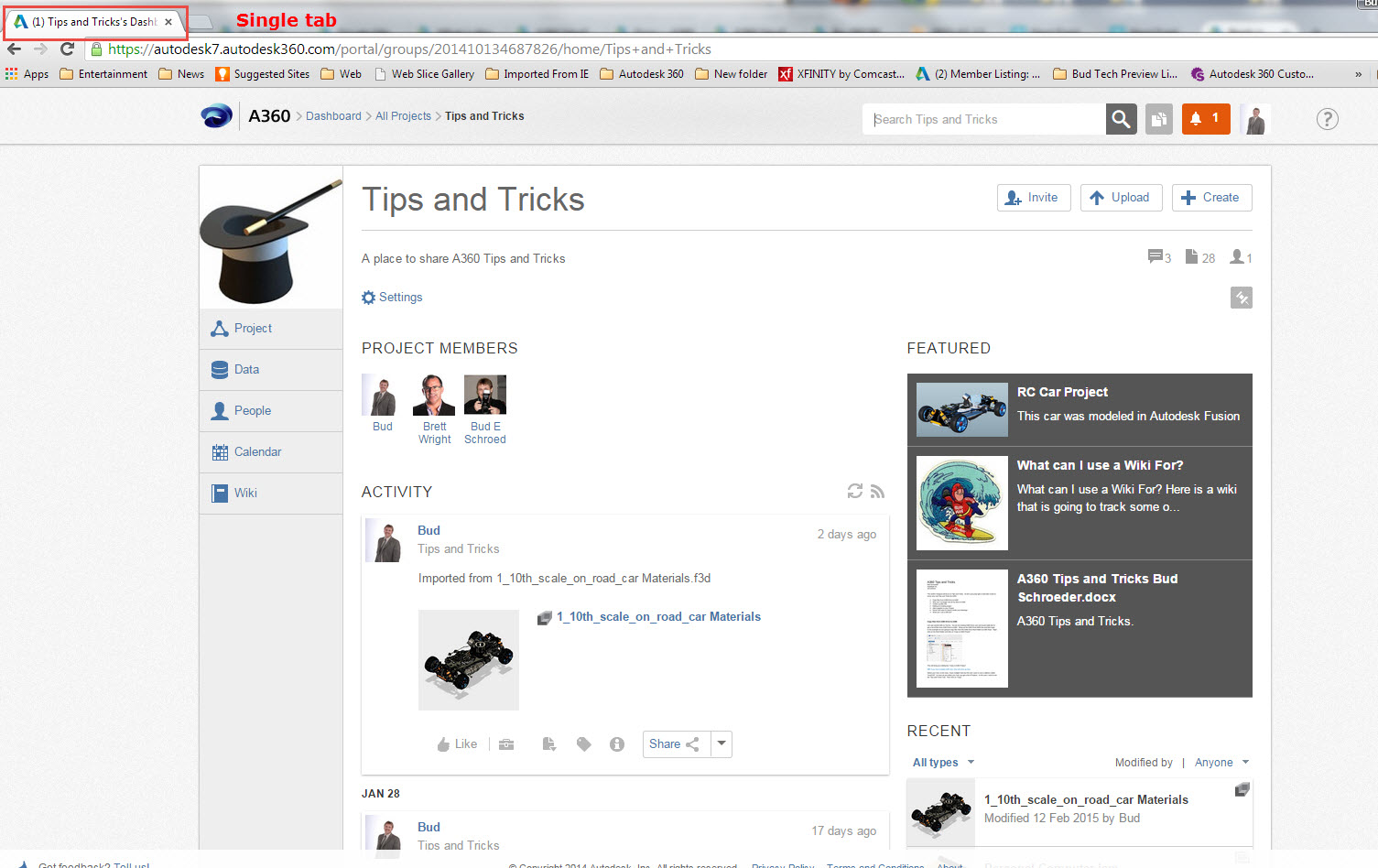Switch to the All Projects breadcrumb
This screenshot has height=868, width=1378.
tap(403, 115)
